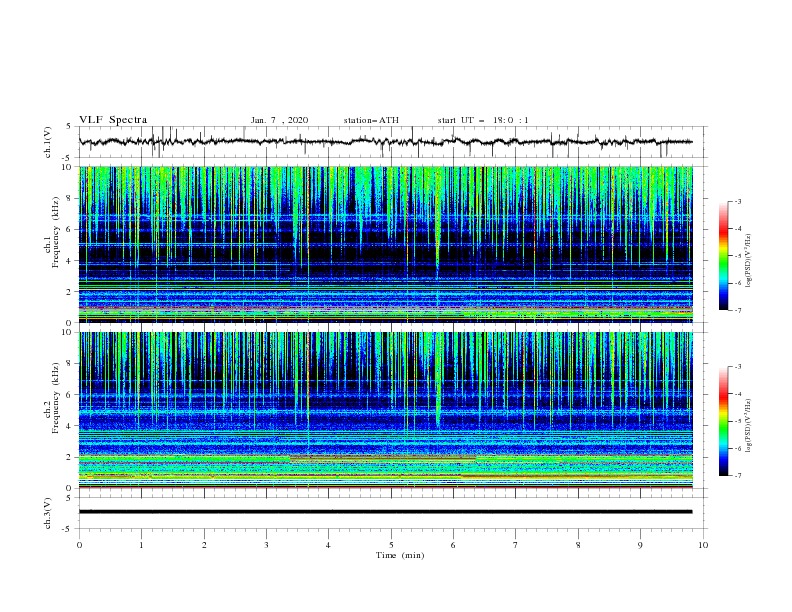
Task: Select the "ch.2 Frequency (kHz)" axis label
Action: 52,398
